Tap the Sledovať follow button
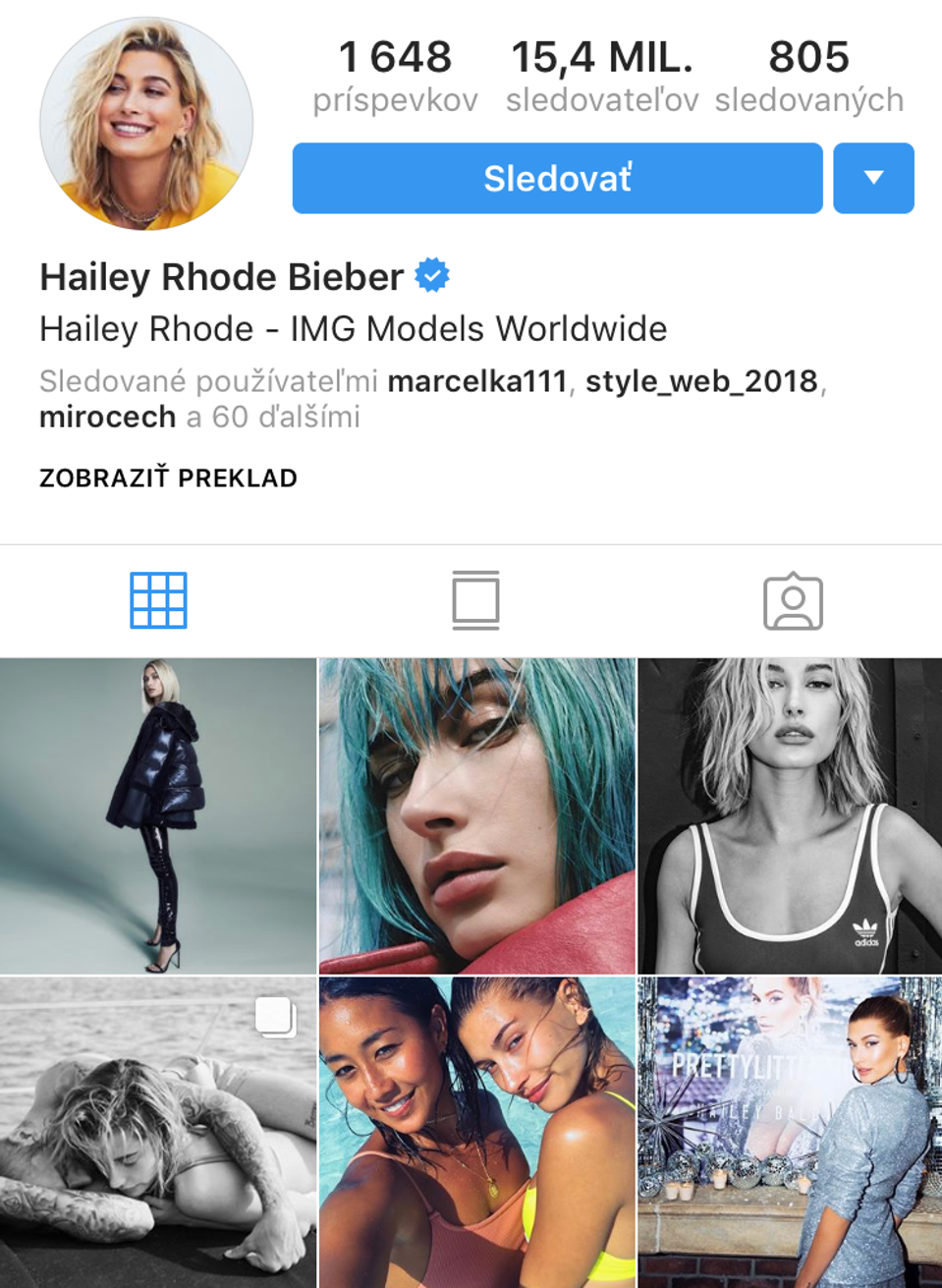942x1288 pixels. coord(557,178)
